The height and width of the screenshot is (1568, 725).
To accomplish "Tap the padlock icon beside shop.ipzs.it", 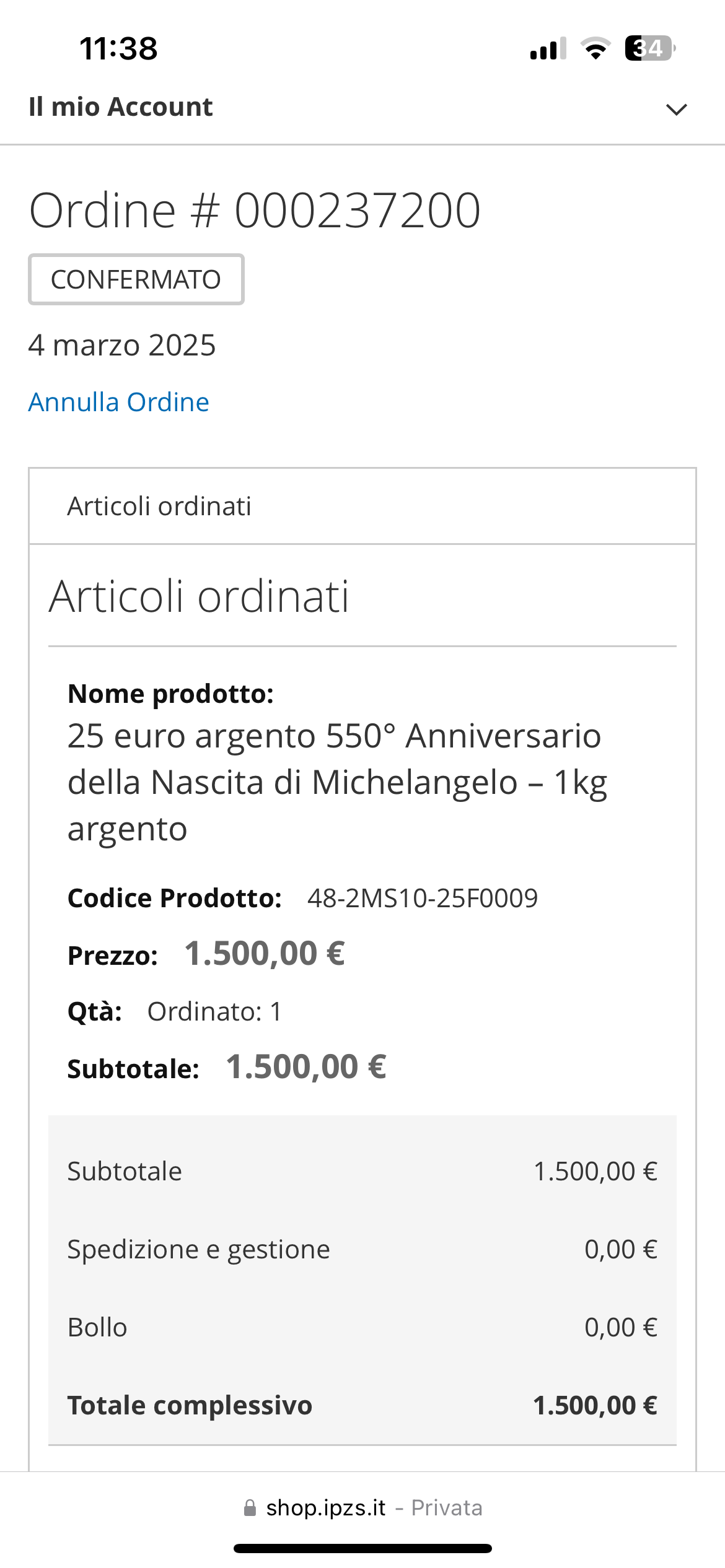I will click(250, 1508).
